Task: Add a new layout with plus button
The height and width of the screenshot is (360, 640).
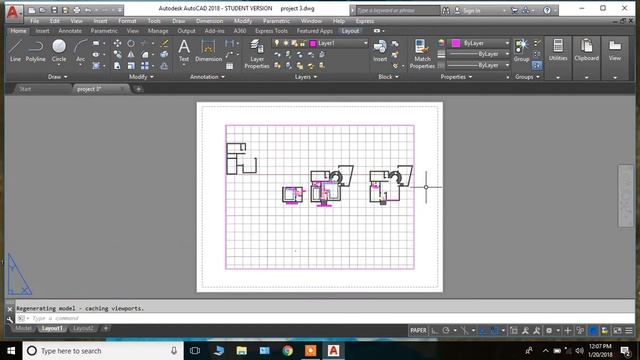Action: (106, 328)
